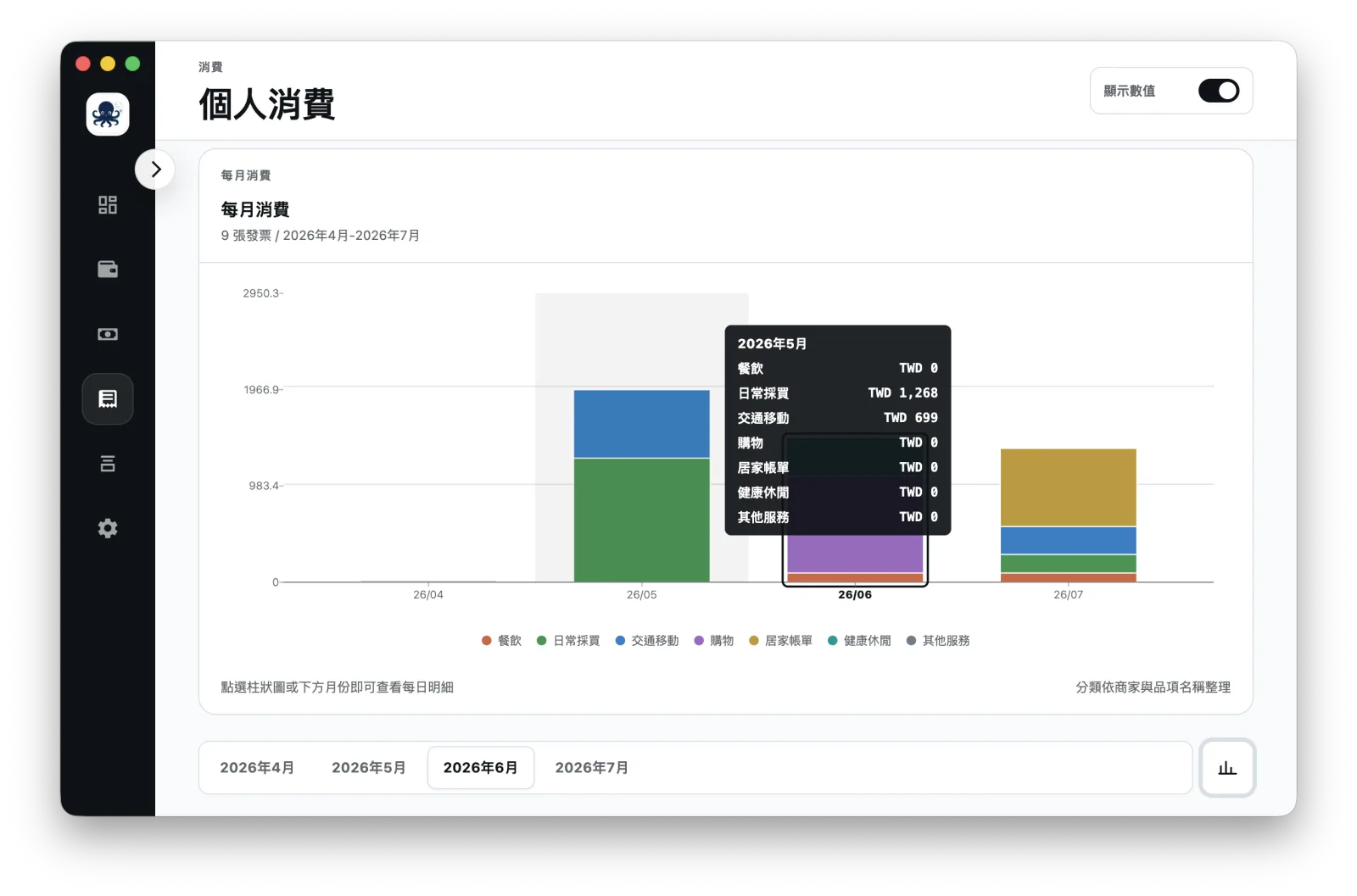Expand the sidebar with the chevron button
Viewport: 1357px width, 896px height.
(x=155, y=170)
